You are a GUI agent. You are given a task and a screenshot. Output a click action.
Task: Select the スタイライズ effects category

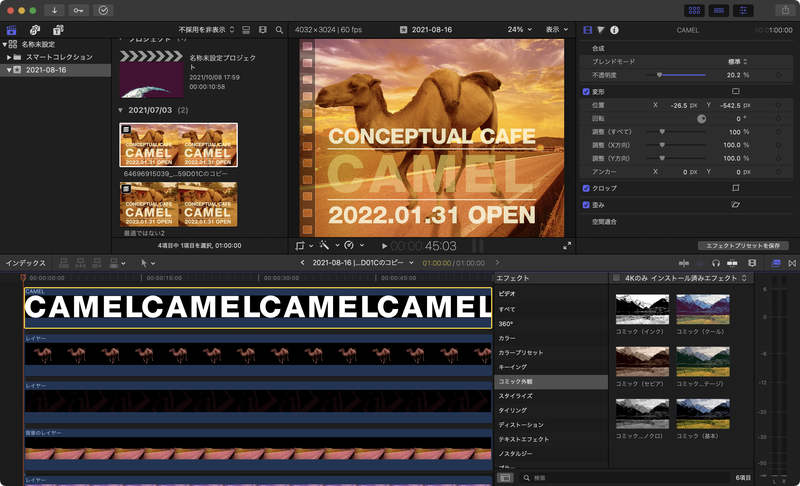click(x=551, y=396)
